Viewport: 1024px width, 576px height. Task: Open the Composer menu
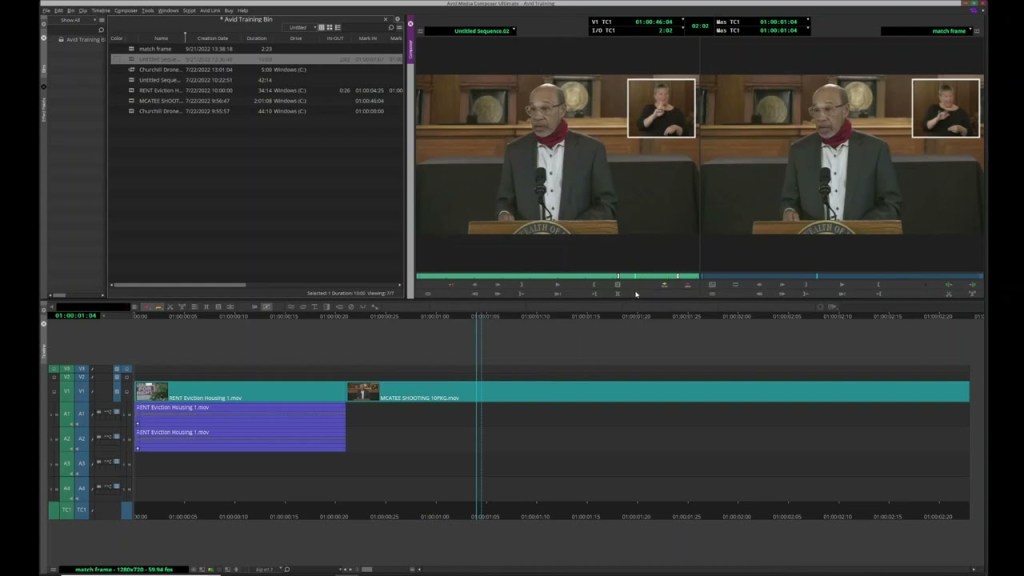coord(126,10)
